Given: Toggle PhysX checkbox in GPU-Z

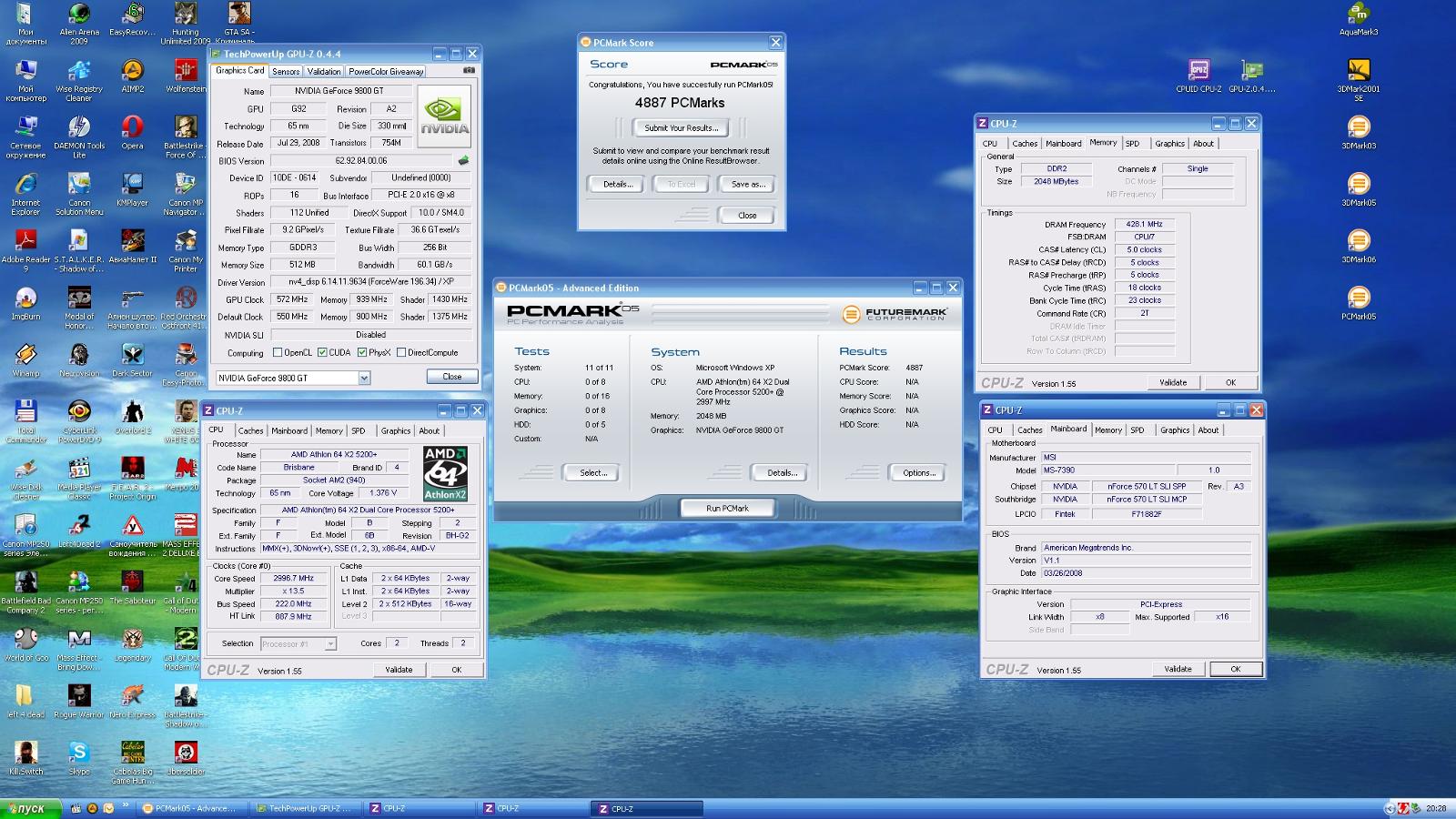Looking at the screenshot, I should click(362, 352).
